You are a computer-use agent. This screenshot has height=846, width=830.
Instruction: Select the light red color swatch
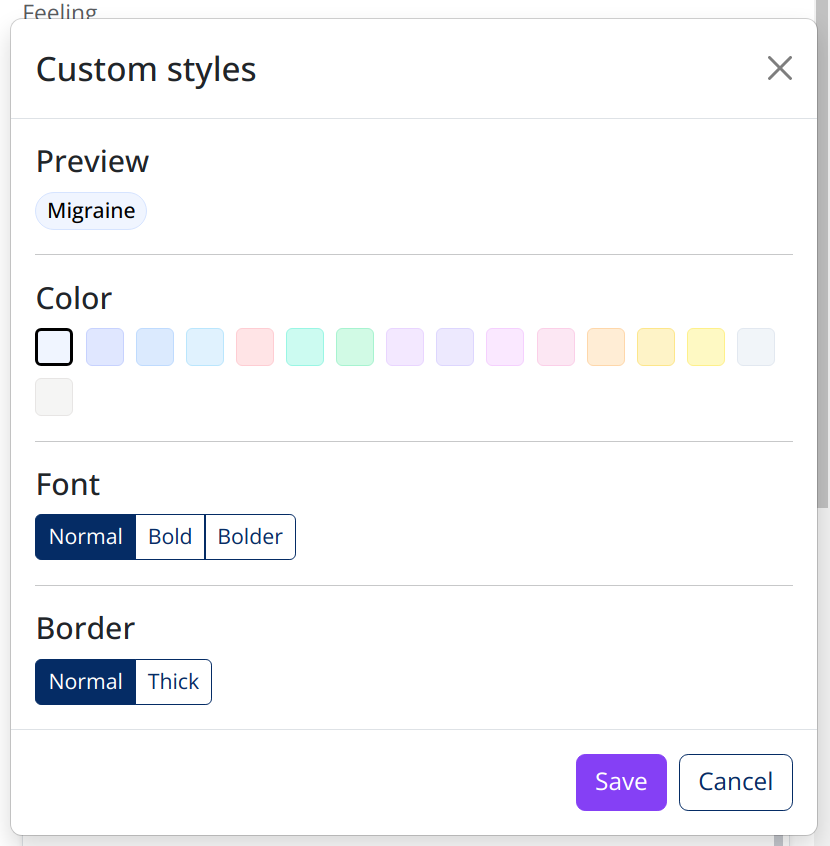pyautogui.click(x=255, y=347)
